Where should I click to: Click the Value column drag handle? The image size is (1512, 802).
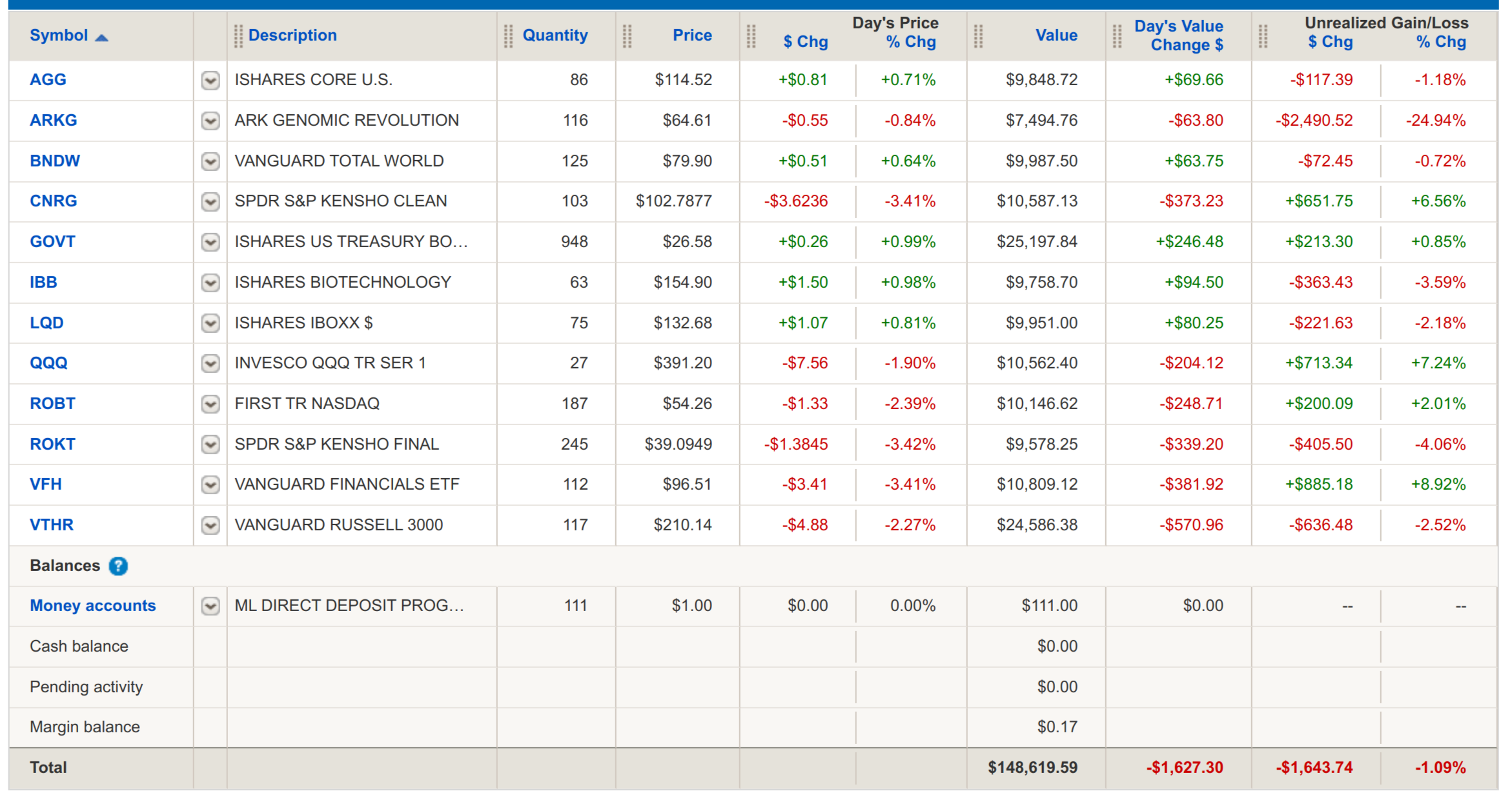point(978,36)
